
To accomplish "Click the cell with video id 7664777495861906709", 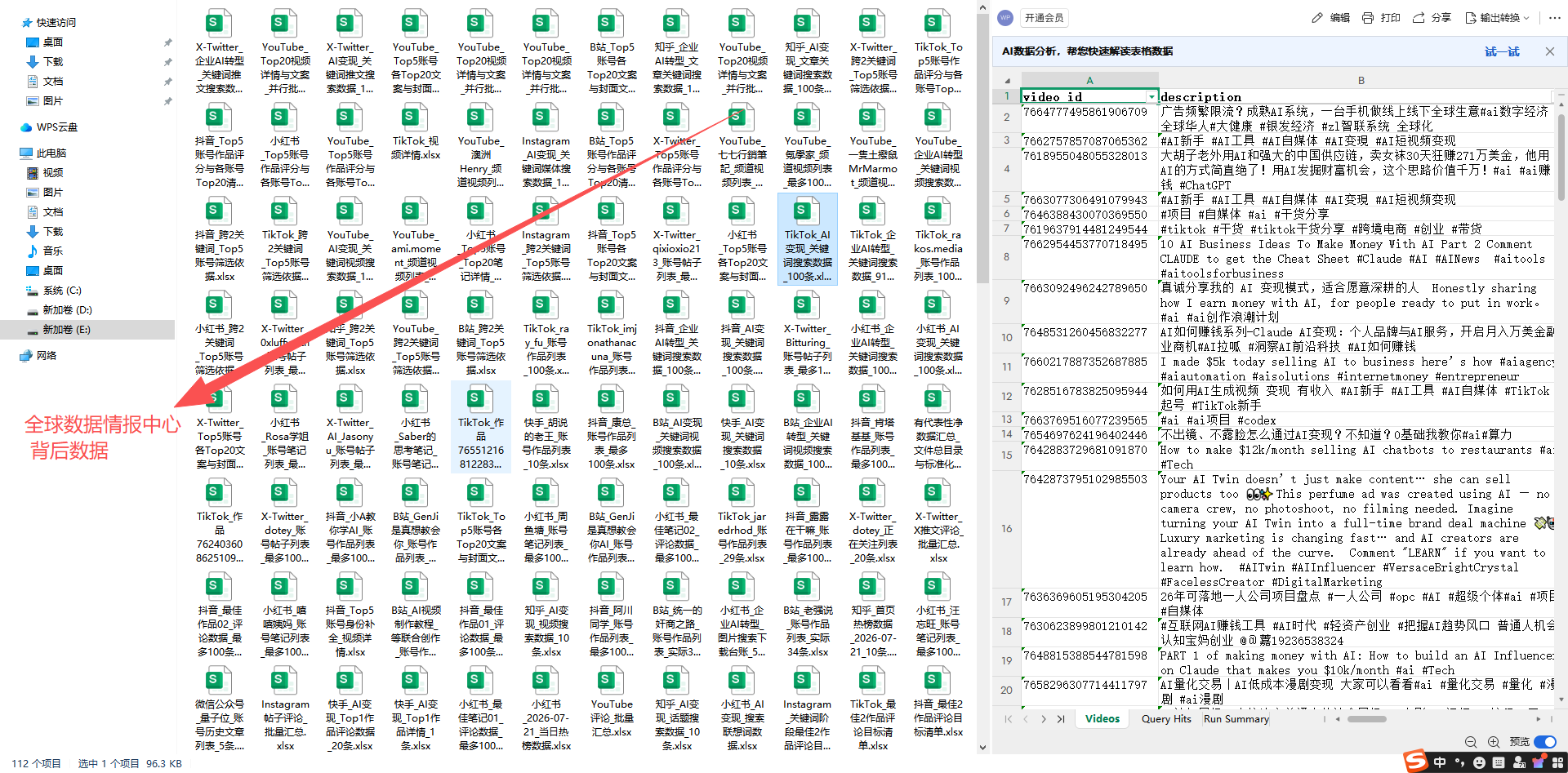I will tap(1089, 118).
